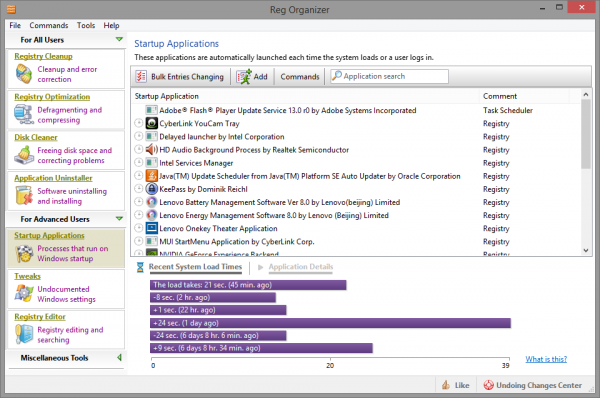Image resolution: width=600 pixels, height=398 pixels.
Task: Select the Lenovo Battery Management icon
Action: 152,202
